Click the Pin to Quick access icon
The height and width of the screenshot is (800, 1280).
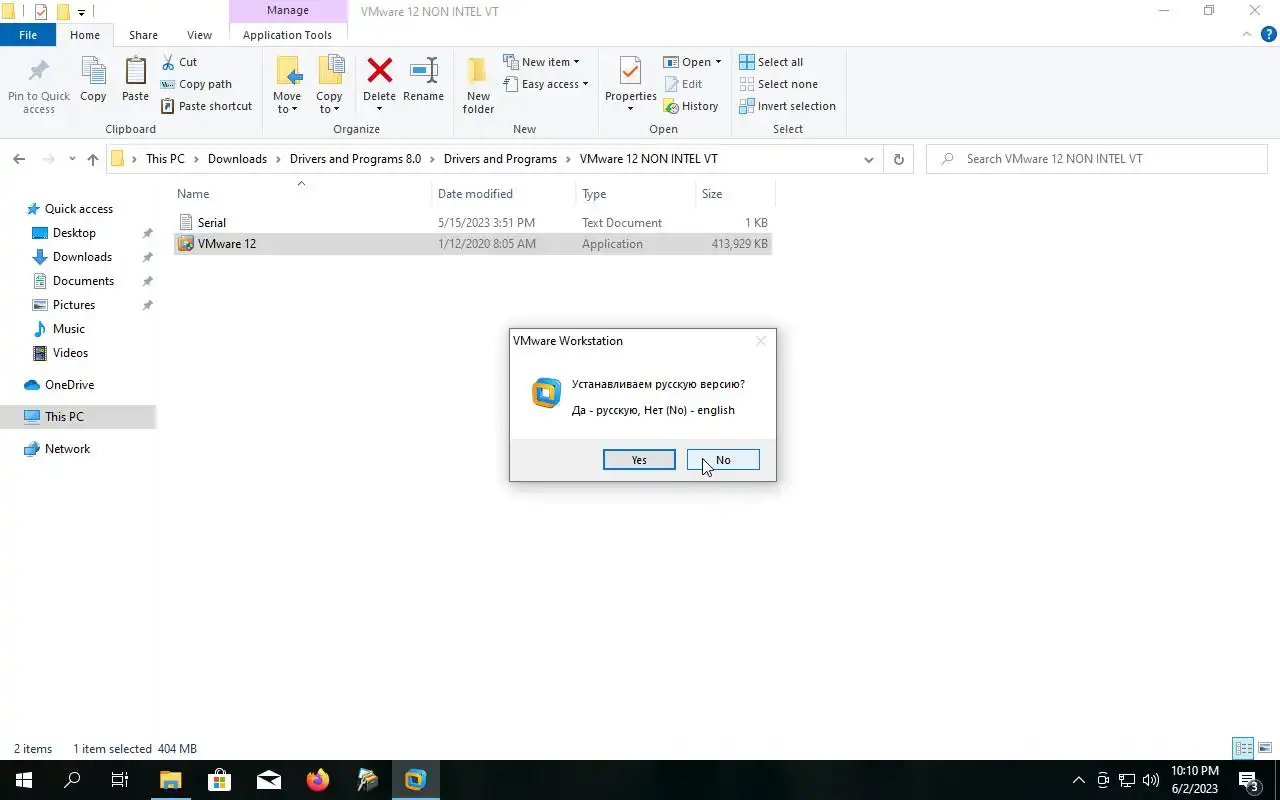click(x=39, y=85)
